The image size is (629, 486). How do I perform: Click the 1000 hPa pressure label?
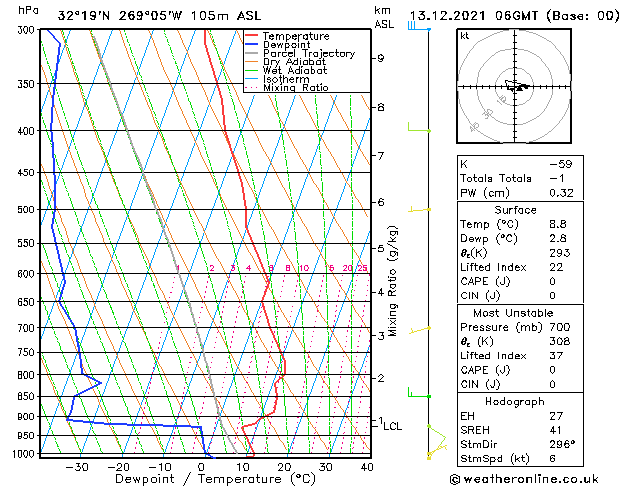[26, 454]
